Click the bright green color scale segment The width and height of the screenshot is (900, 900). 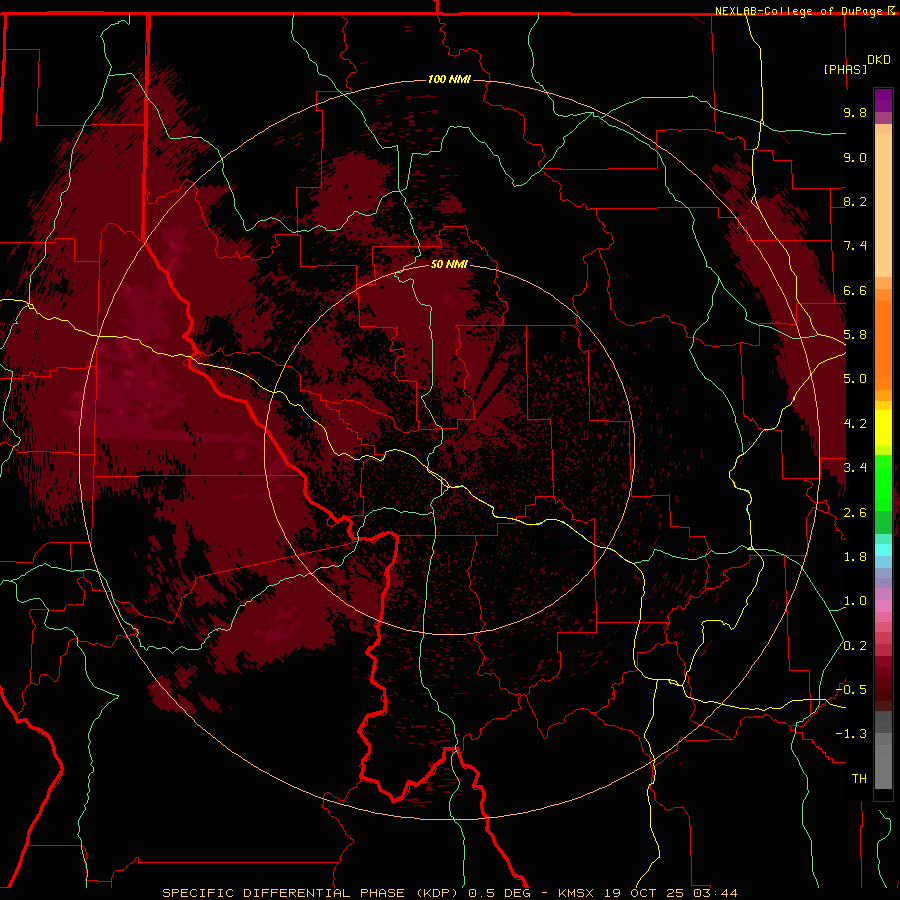tap(883, 483)
